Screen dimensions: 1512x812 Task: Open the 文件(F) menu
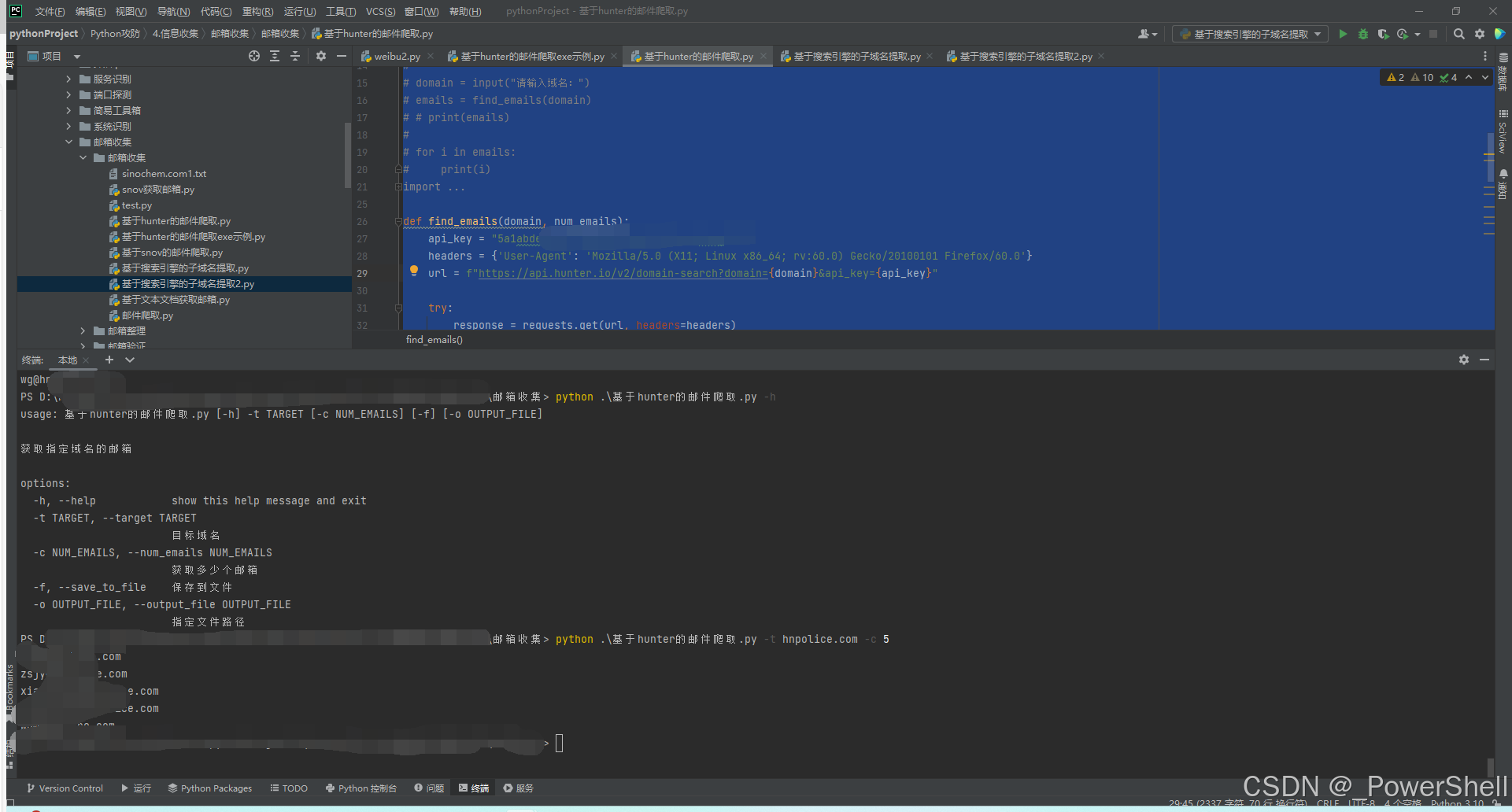(x=50, y=11)
